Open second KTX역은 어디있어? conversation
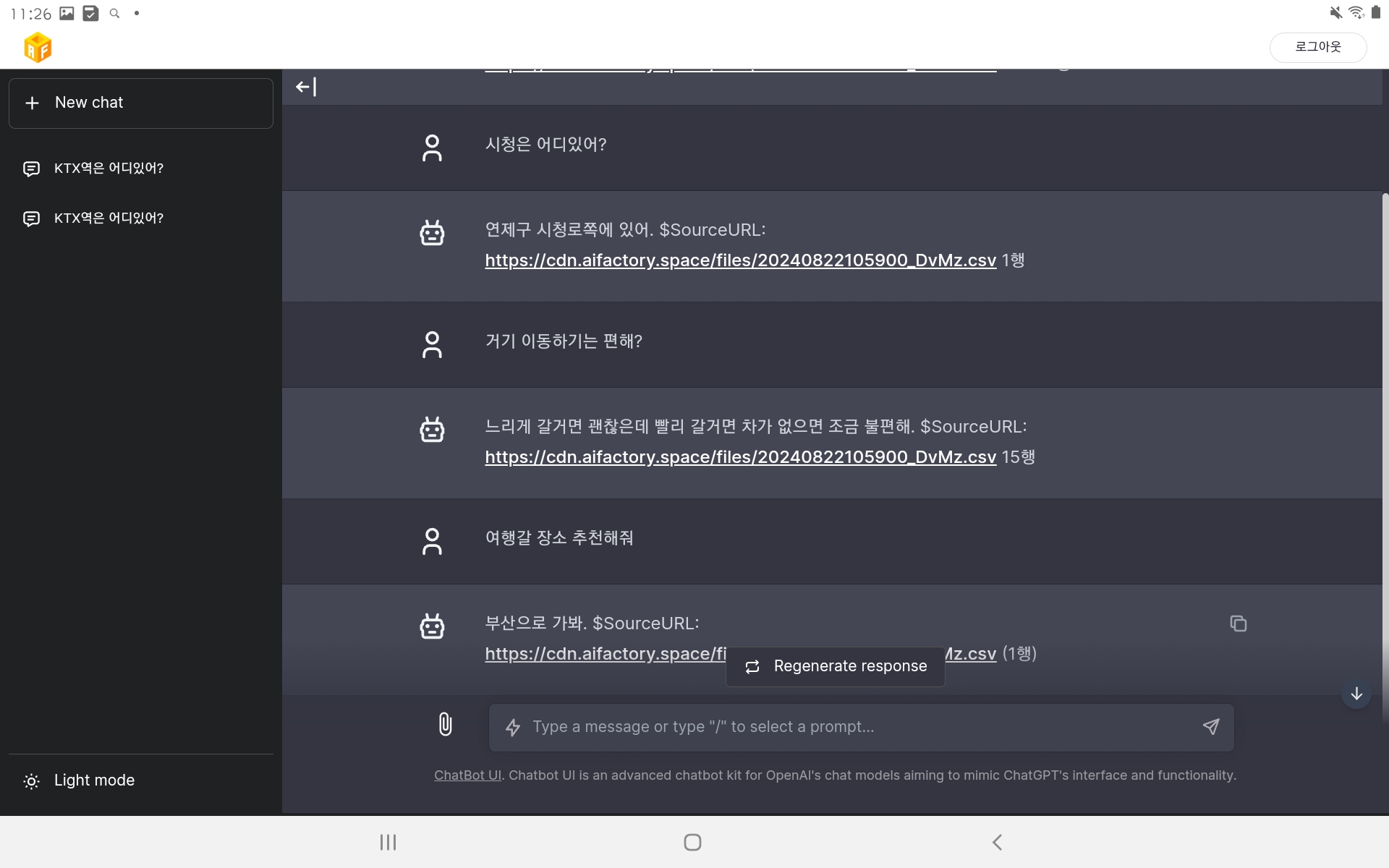 (109, 218)
